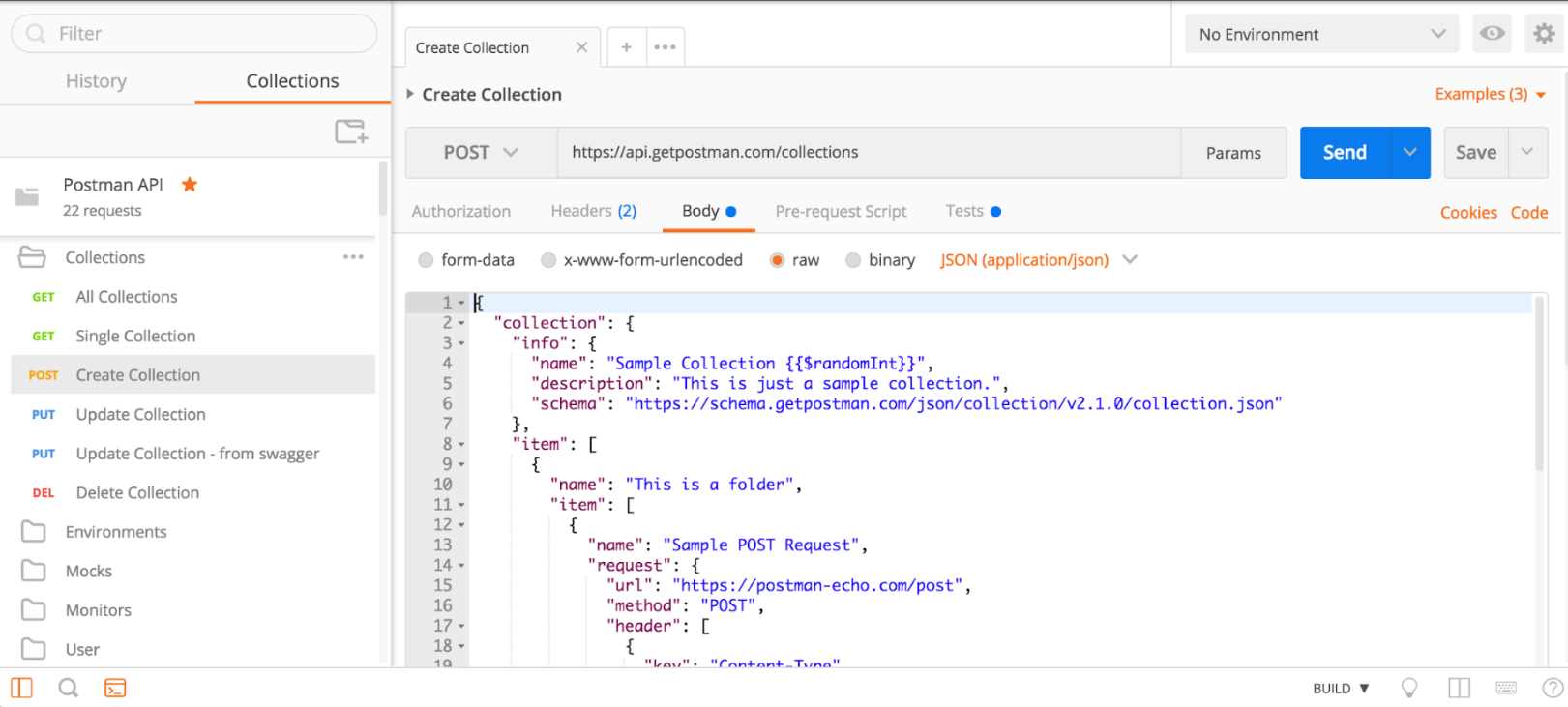
Task: Select Update Collection - from swagger request
Action: (x=193, y=454)
